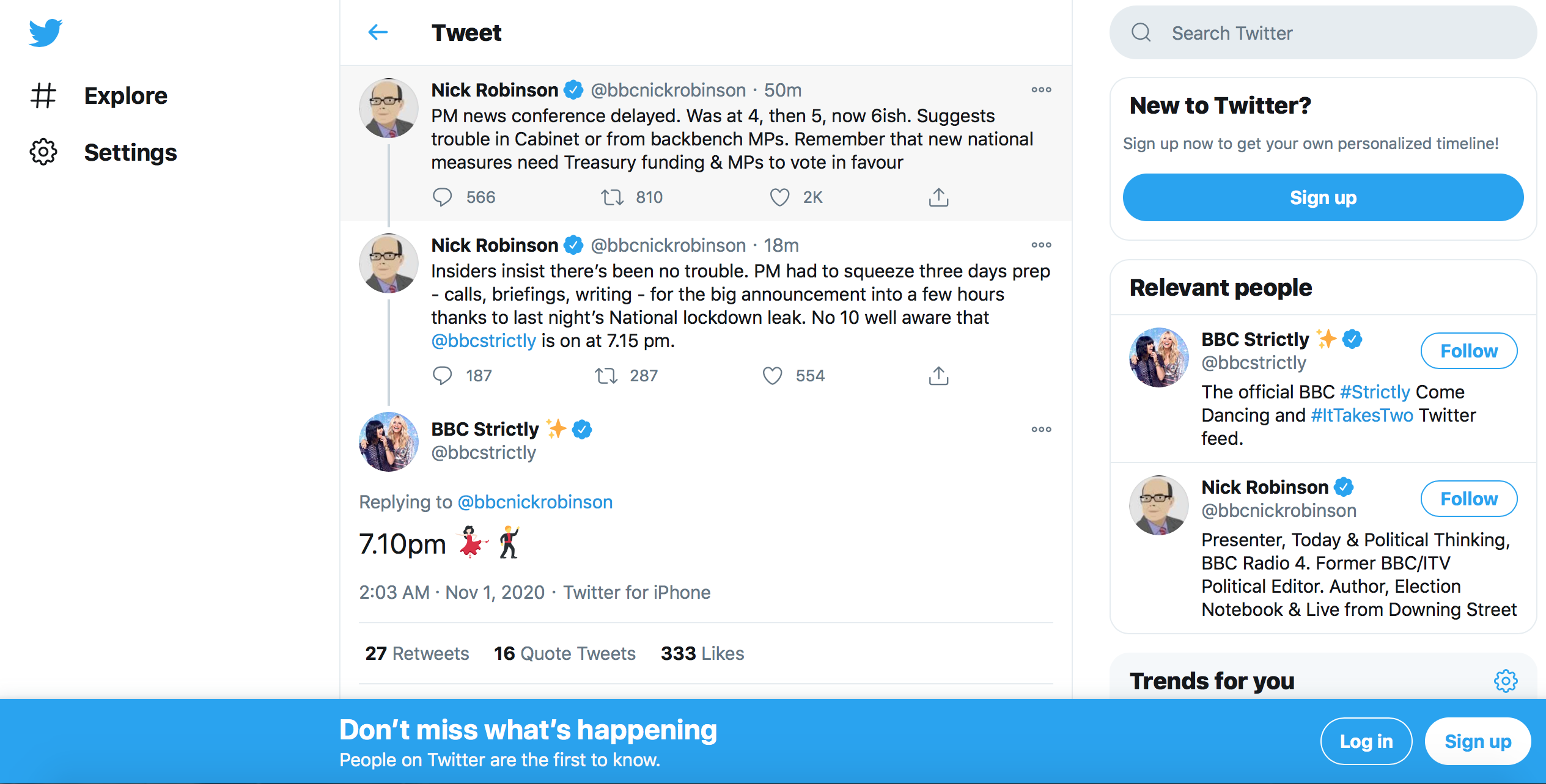
Task: Click Log in on the bottom banner
Action: tap(1366, 741)
